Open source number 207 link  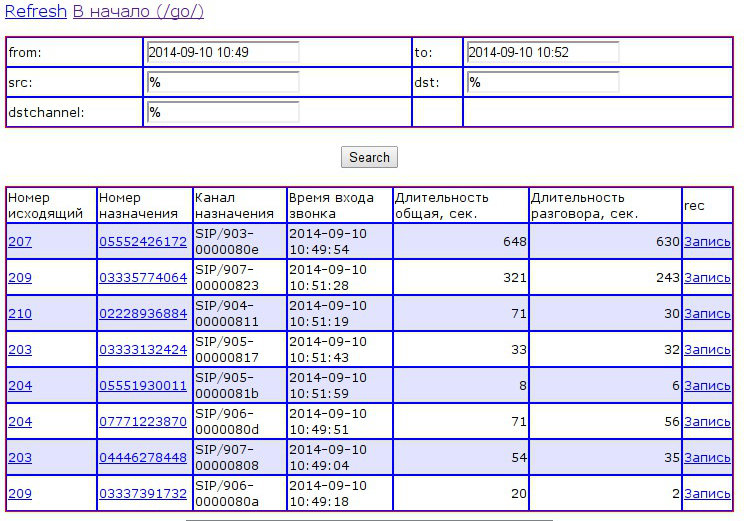click(x=20, y=241)
